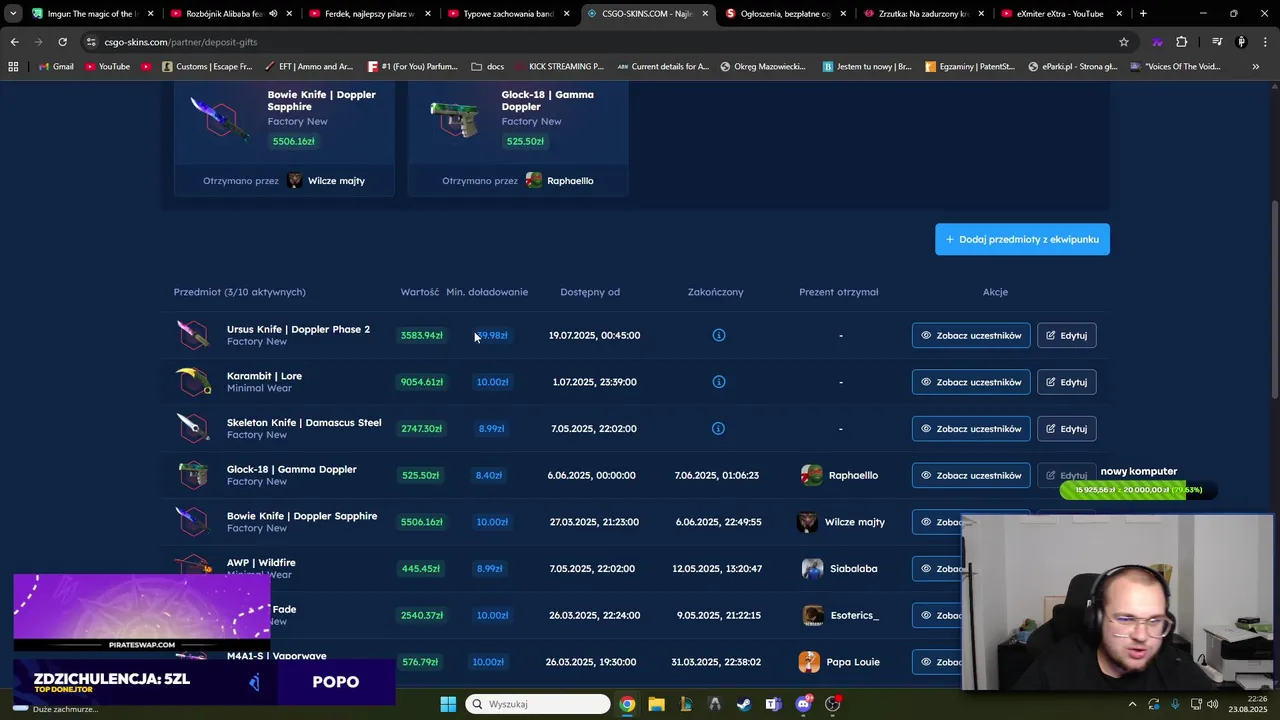Open info icon for Karambit Lore row
1280x720 pixels.
point(718,382)
